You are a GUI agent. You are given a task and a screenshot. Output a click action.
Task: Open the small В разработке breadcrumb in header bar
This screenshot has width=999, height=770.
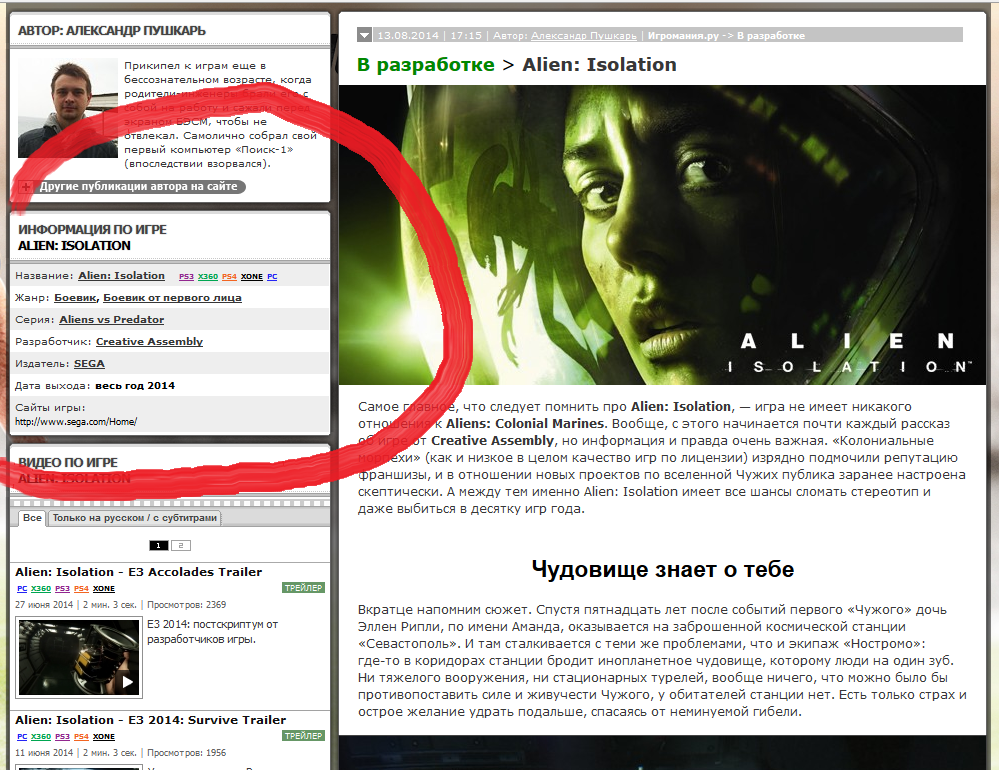pyautogui.click(x=771, y=36)
